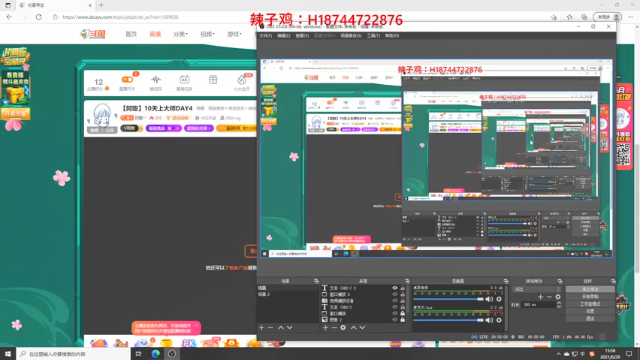Select scene 场景 2 in Scenes list
The width and height of the screenshot is (640, 360).
[x=287, y=294]
